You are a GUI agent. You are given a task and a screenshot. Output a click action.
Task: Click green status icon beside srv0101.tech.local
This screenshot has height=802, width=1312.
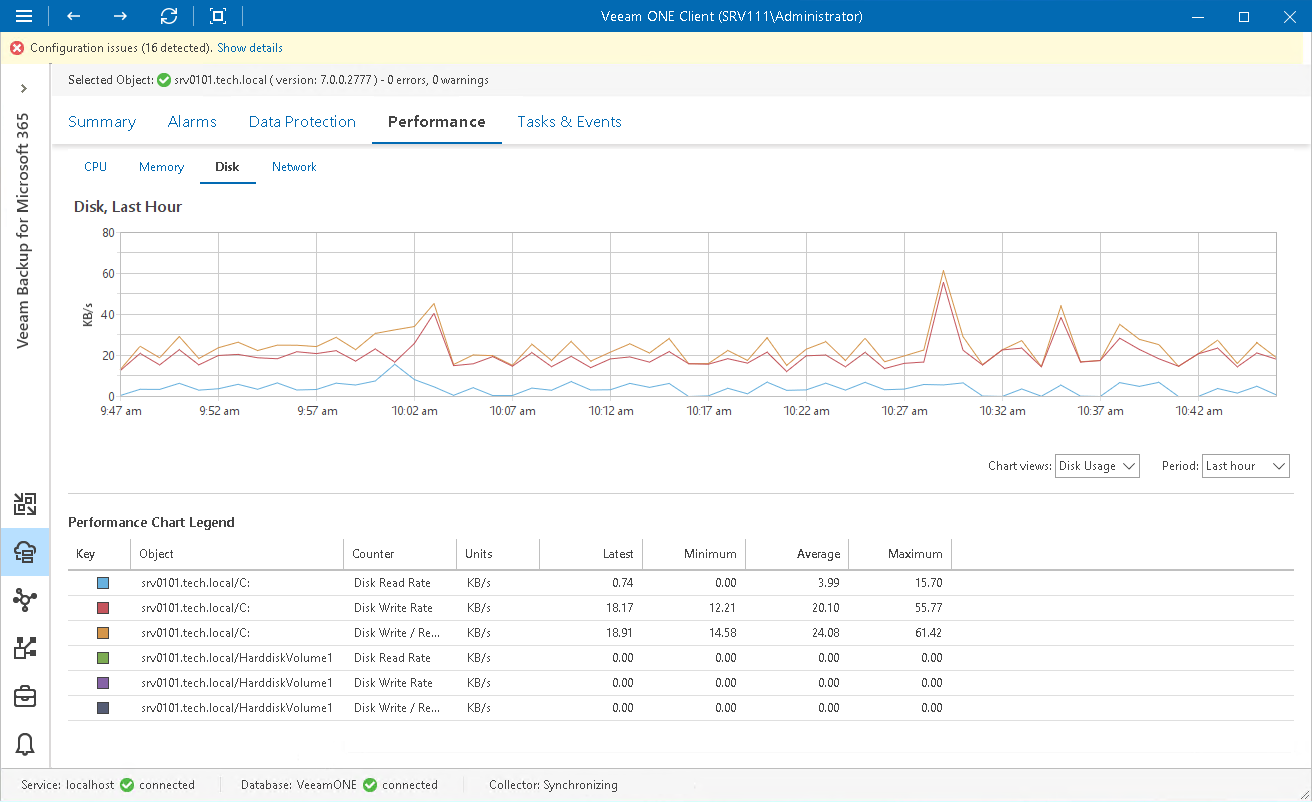(x=164, y=80)
